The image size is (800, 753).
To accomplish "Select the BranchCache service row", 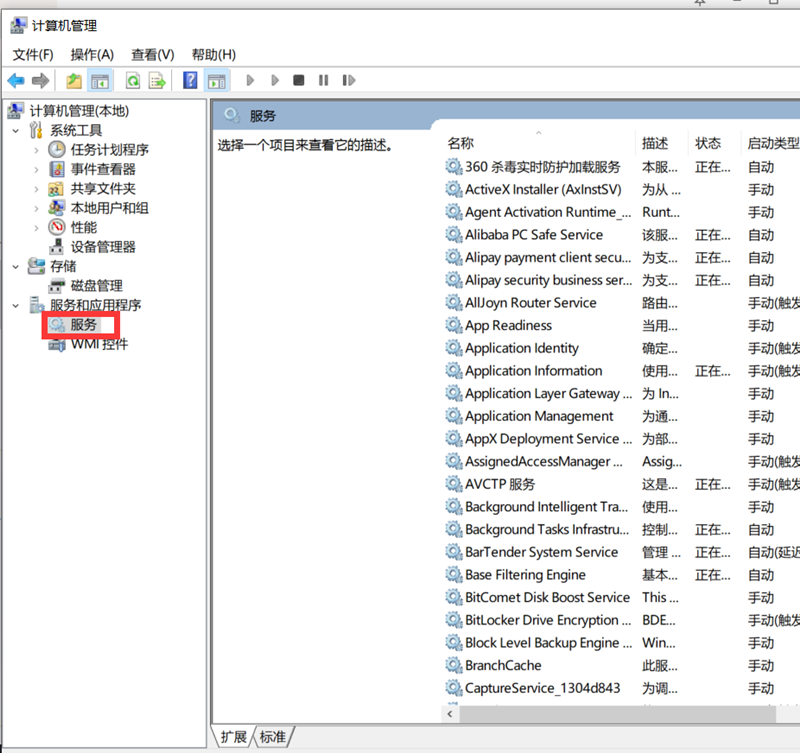I will 502,666.
